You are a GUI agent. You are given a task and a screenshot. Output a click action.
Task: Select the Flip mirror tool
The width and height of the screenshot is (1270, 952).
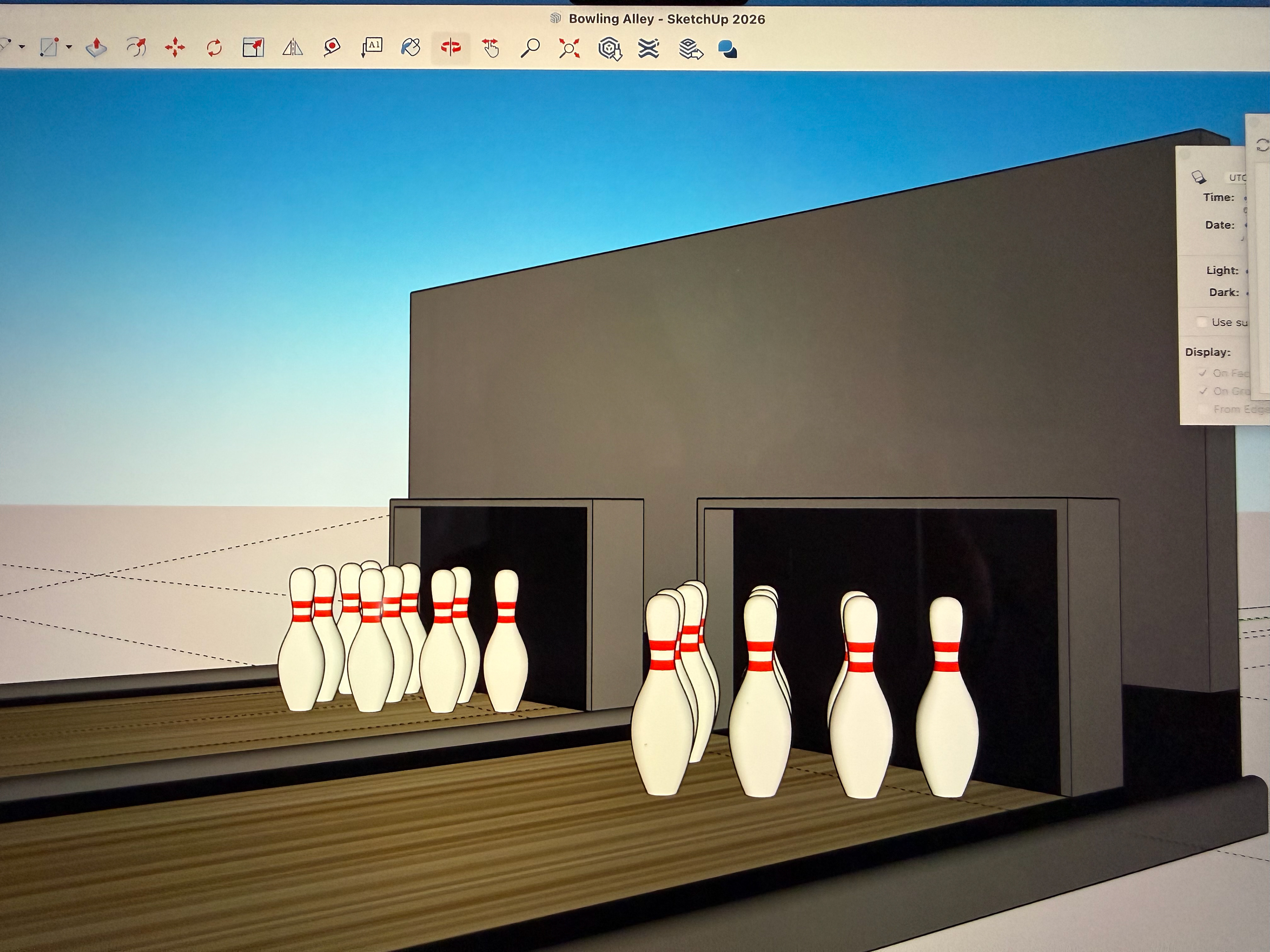293,48
